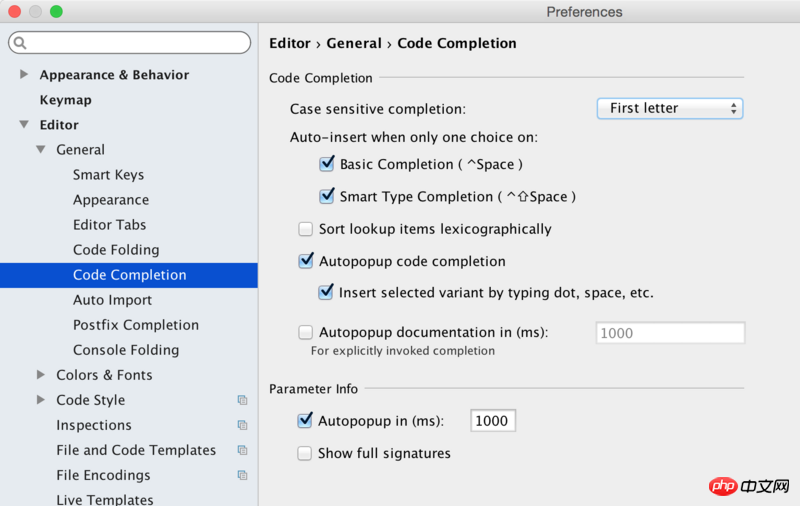Image resolution: width=800 pixels, height=506 pixels.
Task: Focus the preferences search field
Action: coord(135,43)
